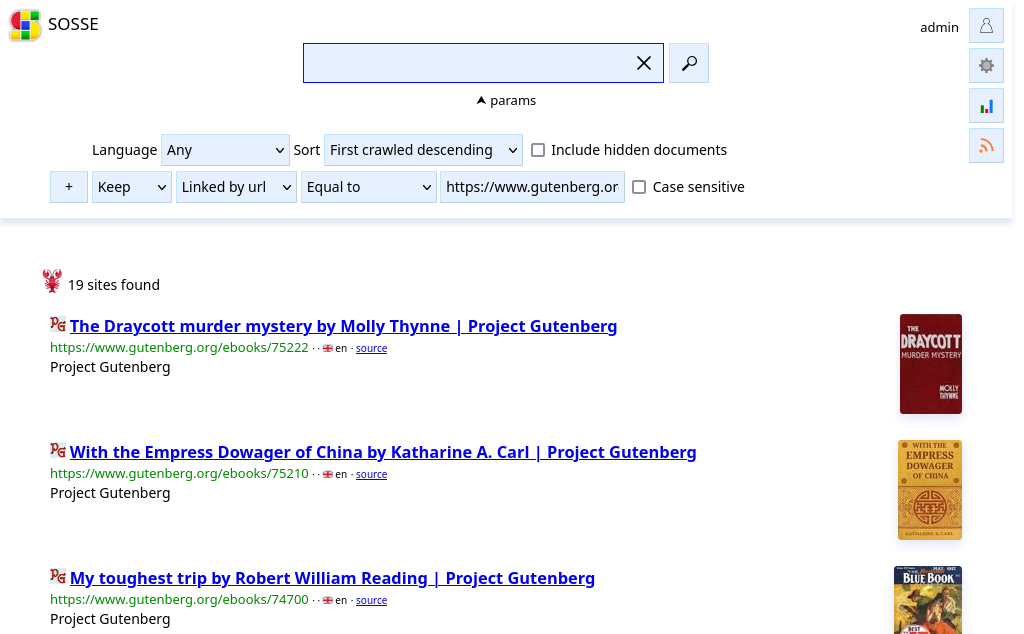Click the SOSSE logo icon
The height and width of the screenshot is (634, 1024).
tap(25, 25)
